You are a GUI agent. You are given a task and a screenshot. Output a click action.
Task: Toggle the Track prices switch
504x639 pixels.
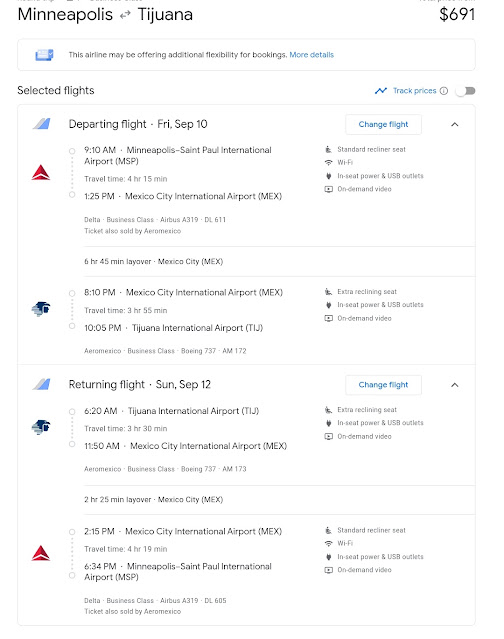[x=466, y=91]
